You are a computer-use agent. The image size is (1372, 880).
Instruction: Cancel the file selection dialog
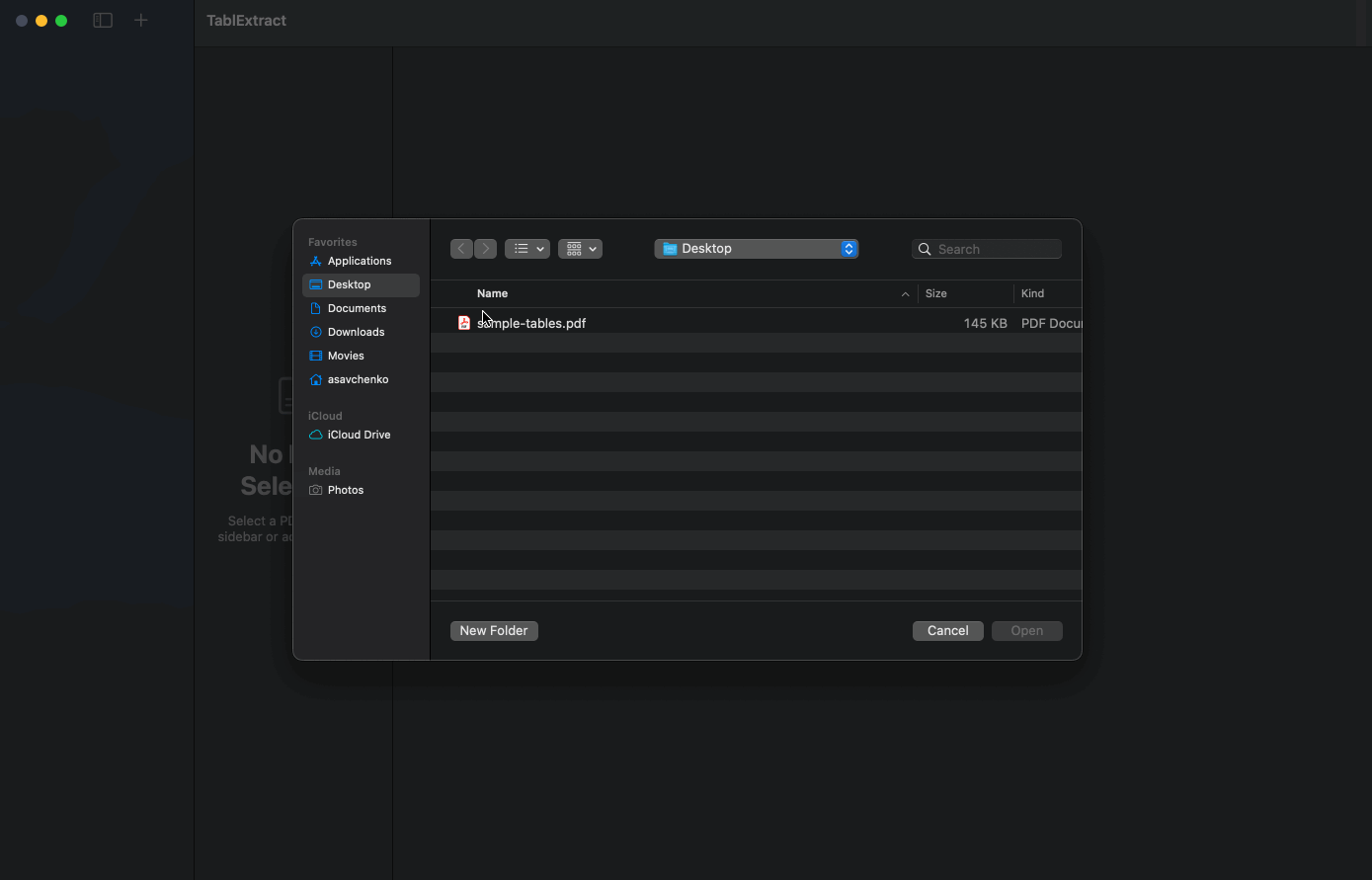coord(946,630)
